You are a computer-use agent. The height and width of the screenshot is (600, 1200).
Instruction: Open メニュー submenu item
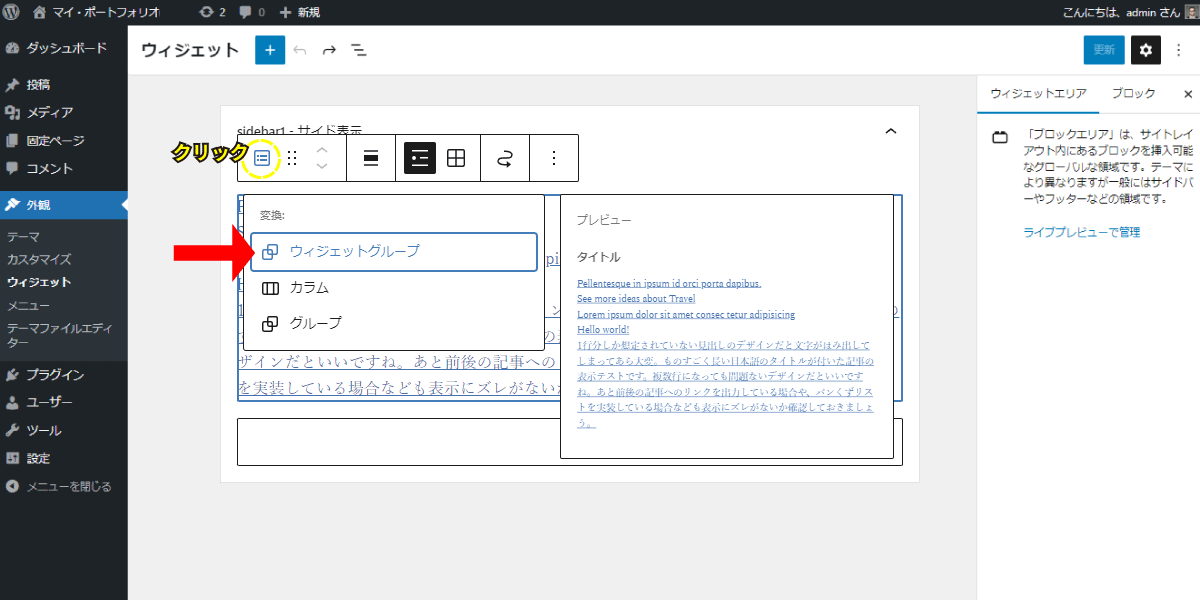coord(28,305)
